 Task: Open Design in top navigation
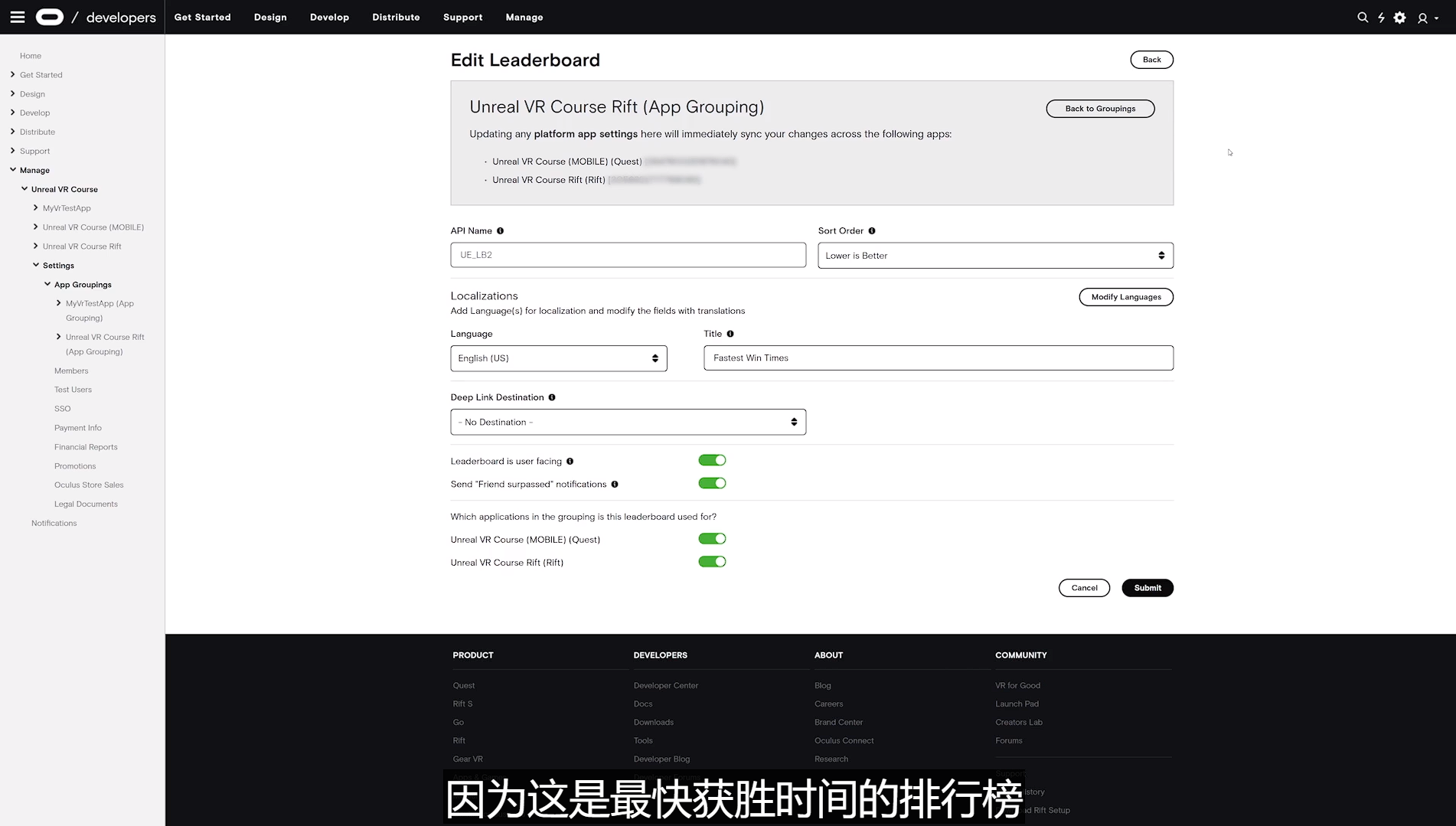270,17
